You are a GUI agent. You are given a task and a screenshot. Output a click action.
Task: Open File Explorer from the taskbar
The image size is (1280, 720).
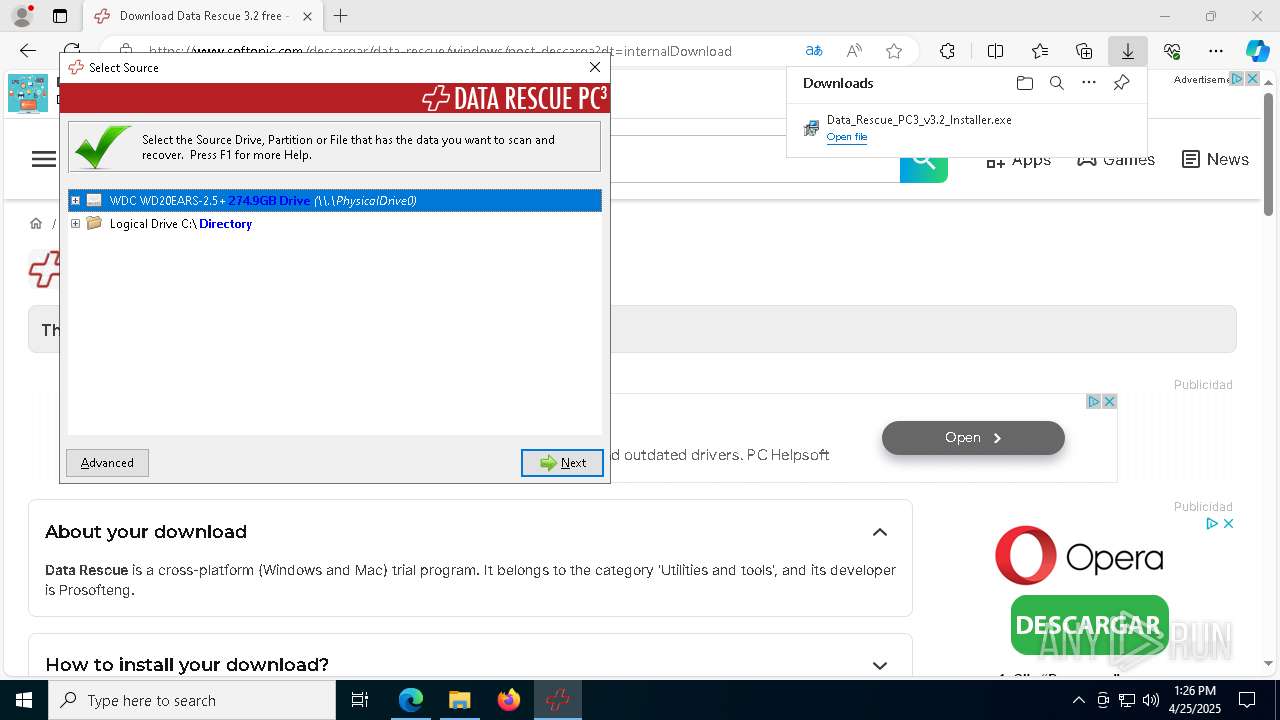click(459, 700)
